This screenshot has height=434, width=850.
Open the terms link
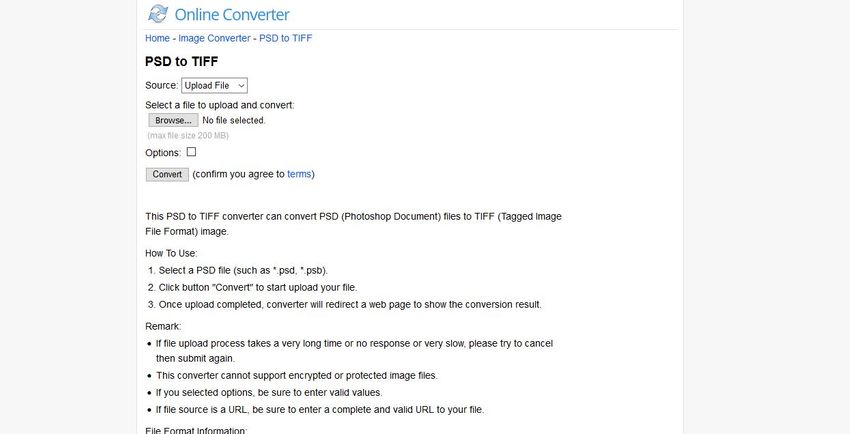click(299, 174)
